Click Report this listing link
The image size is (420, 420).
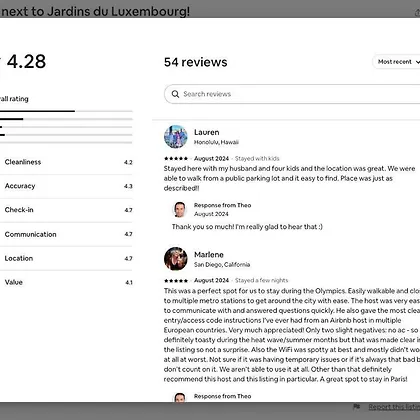(x=394, y=407)
